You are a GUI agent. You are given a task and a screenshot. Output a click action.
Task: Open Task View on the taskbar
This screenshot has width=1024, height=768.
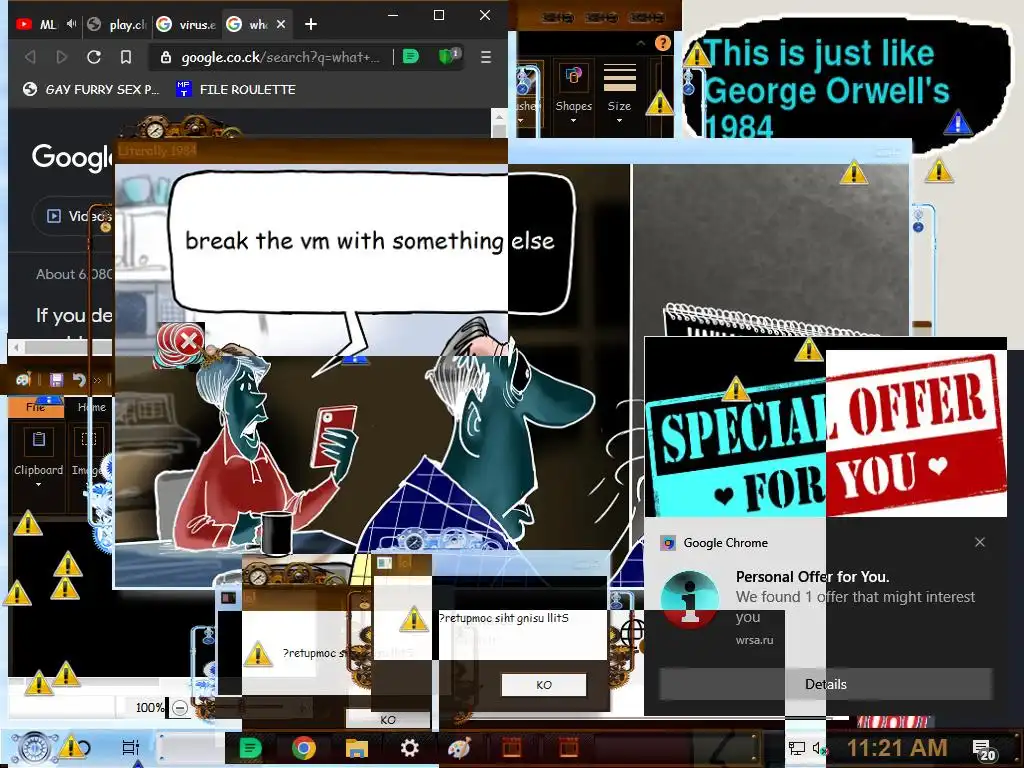click(131, 747)
